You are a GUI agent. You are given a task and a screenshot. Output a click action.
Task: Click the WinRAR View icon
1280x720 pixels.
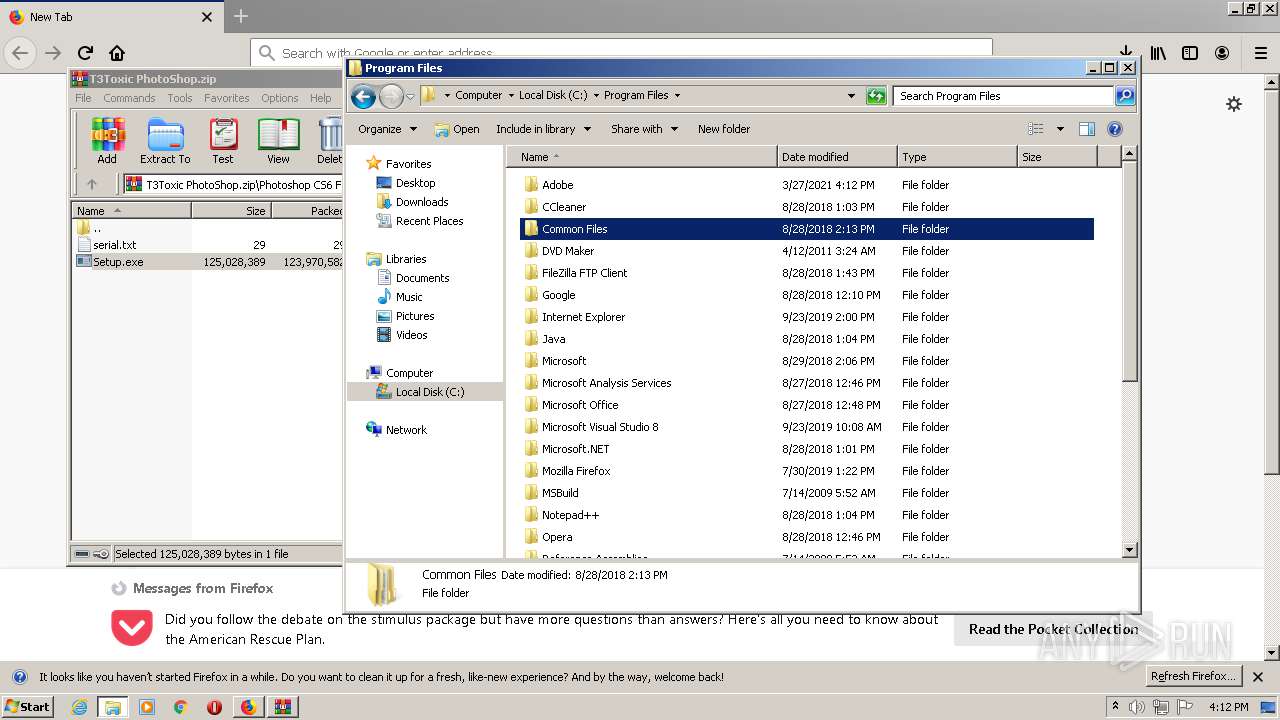click(x=278, y=140)
